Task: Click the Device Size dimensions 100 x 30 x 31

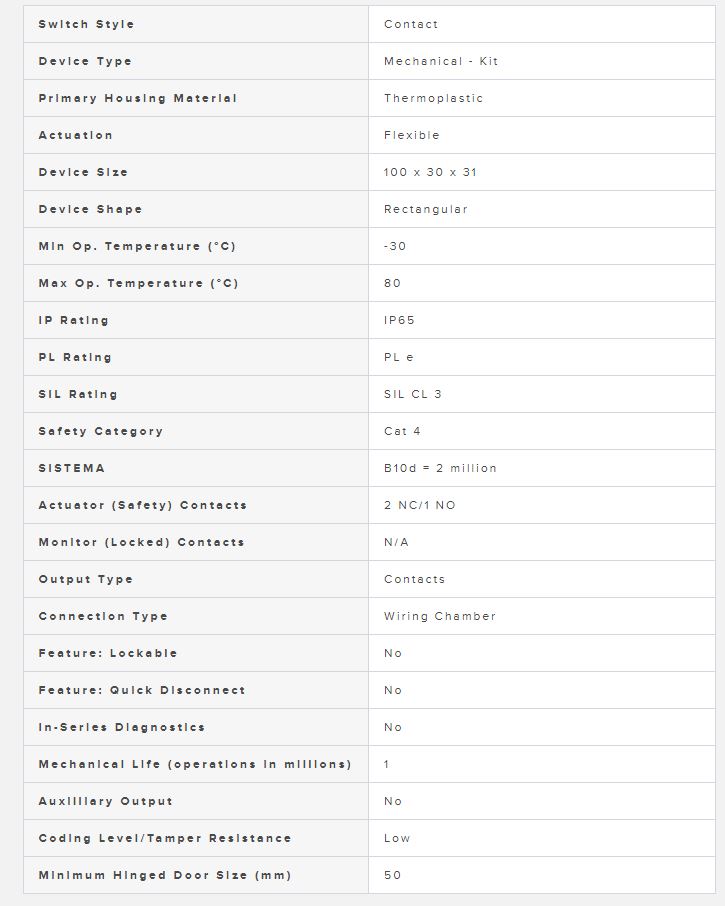Action: tap(430, 172)
